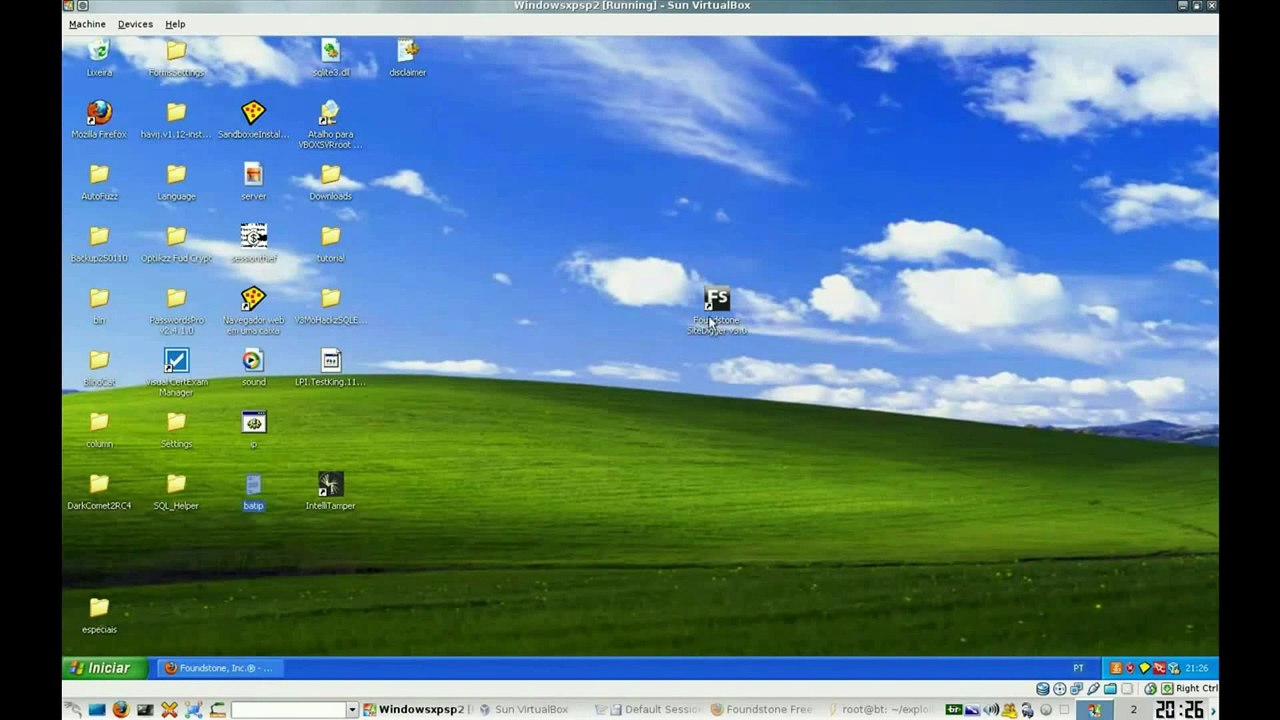
Task: Select the Foundstone SiteDigger shortcut
Action: [716, 311]
